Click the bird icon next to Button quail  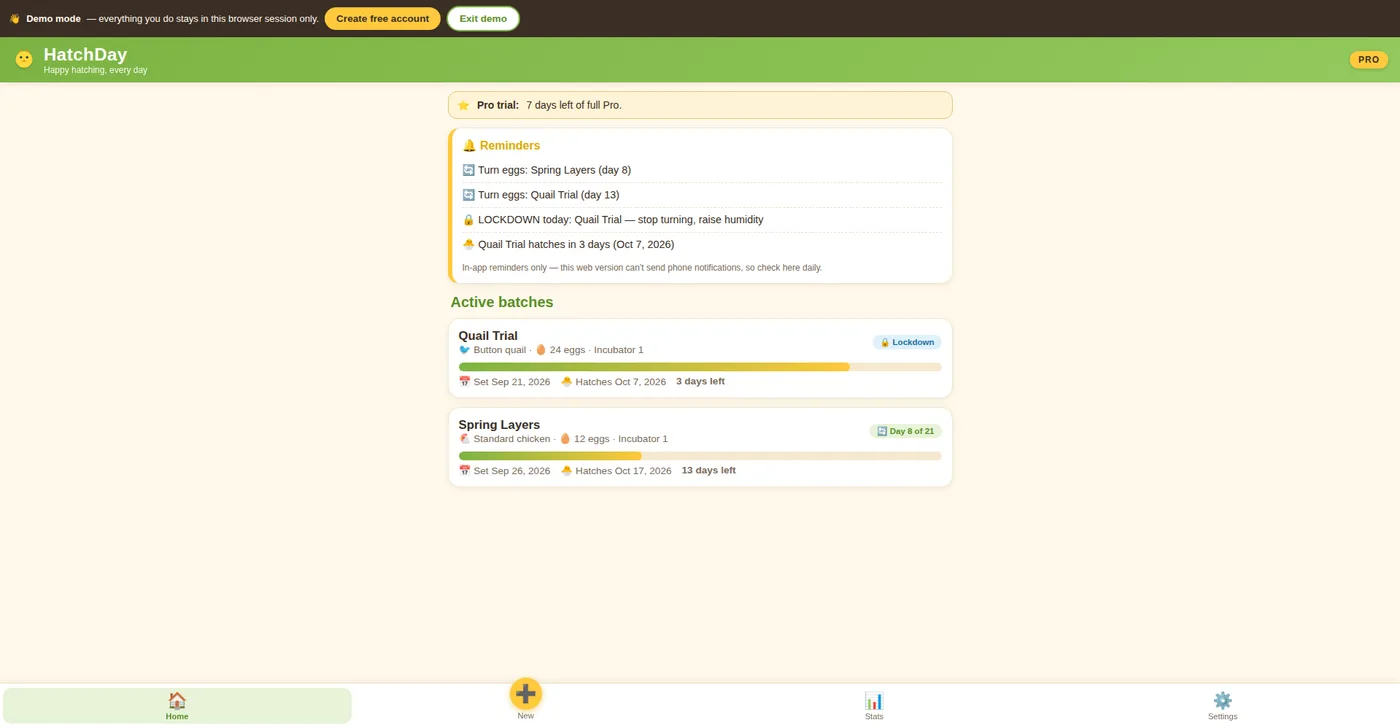[464, 350]
